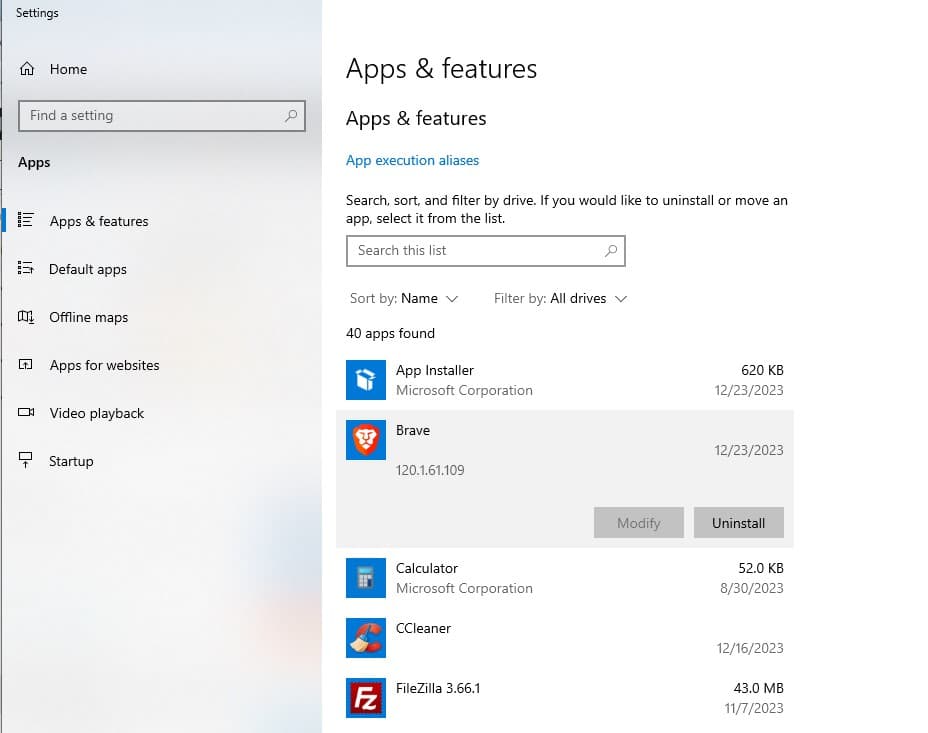The height and width of the screenshot is (733, 928).
Task: Open Default apps settings page
Action: point(88,269)
